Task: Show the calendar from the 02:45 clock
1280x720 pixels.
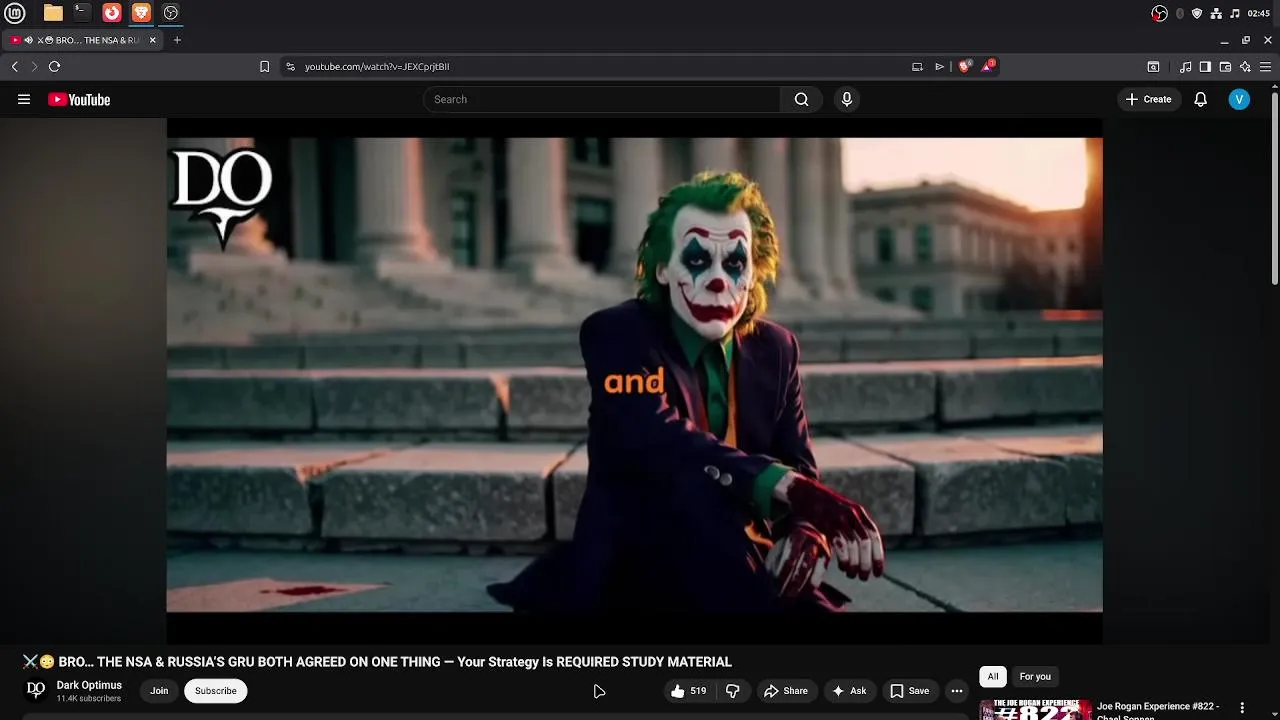Action: pos(1259,13)
